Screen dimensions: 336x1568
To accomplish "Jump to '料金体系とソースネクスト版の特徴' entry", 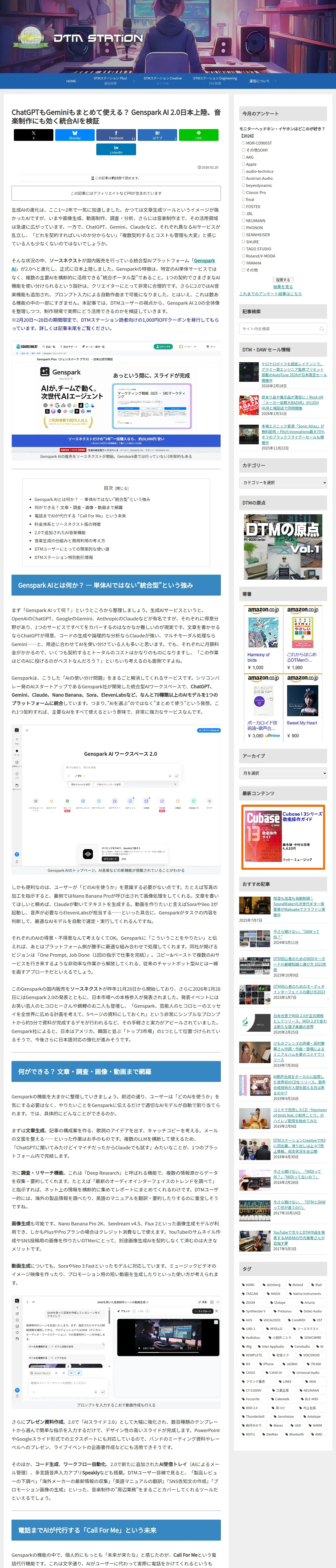I will click(x=68, y=524).
